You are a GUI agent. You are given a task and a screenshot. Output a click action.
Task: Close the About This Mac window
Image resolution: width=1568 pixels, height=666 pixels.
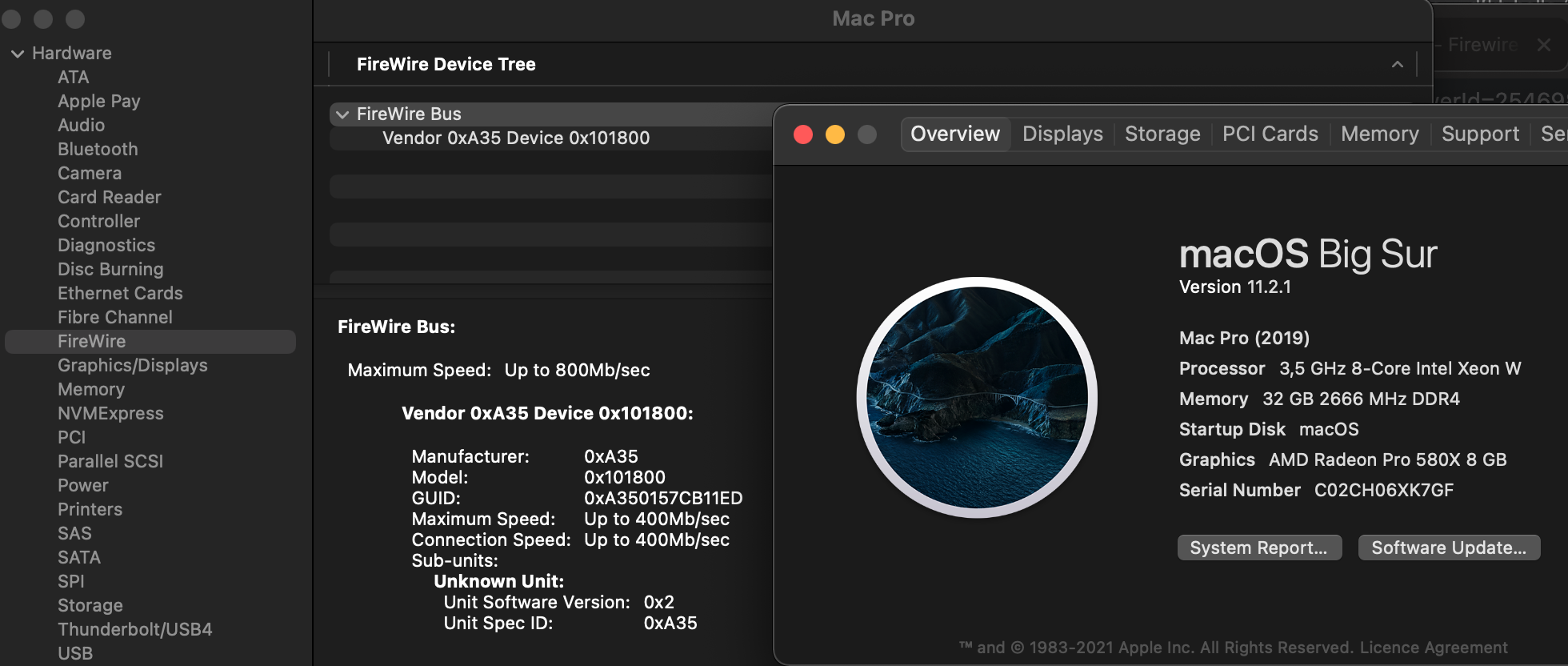coord(803,134)
